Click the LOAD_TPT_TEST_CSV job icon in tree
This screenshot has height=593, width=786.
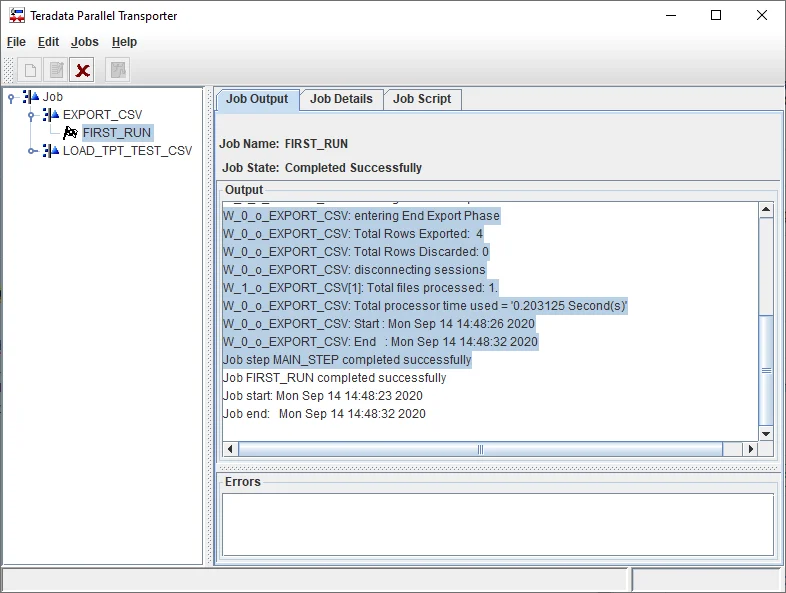click(x=51, y=151)
